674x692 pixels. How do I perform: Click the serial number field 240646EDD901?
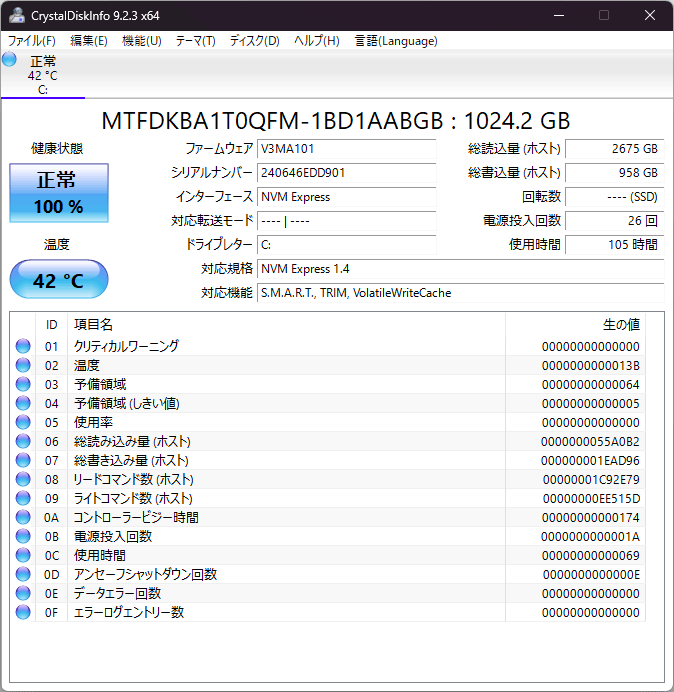tap(346, 173)
